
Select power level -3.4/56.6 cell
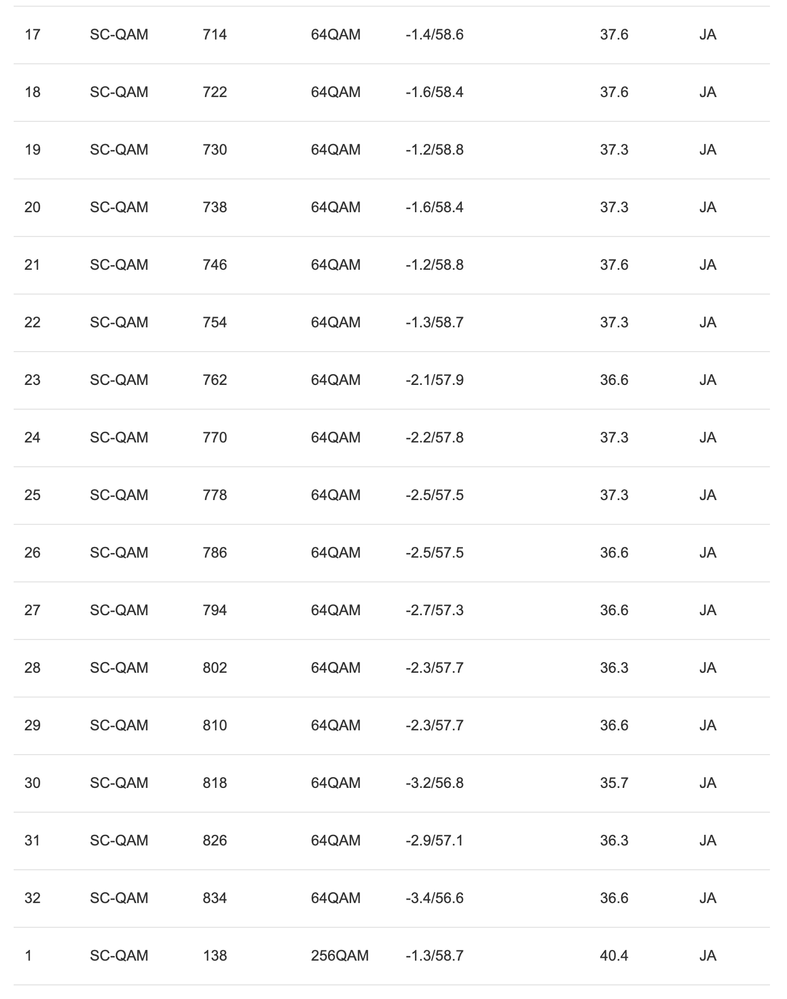tap(434, 898)
